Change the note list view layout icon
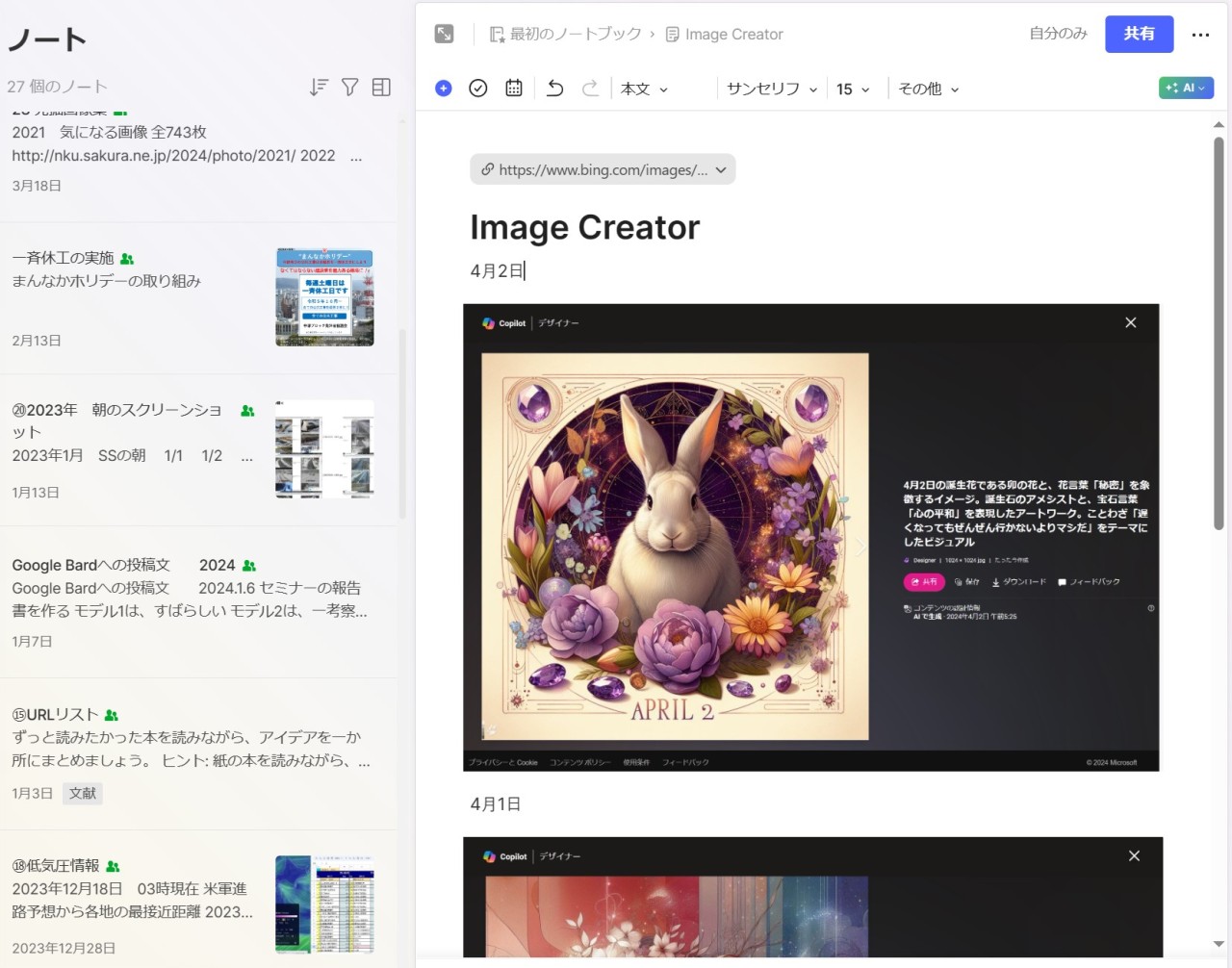This screenshot has height=968, width=1232. coord(381,88)
